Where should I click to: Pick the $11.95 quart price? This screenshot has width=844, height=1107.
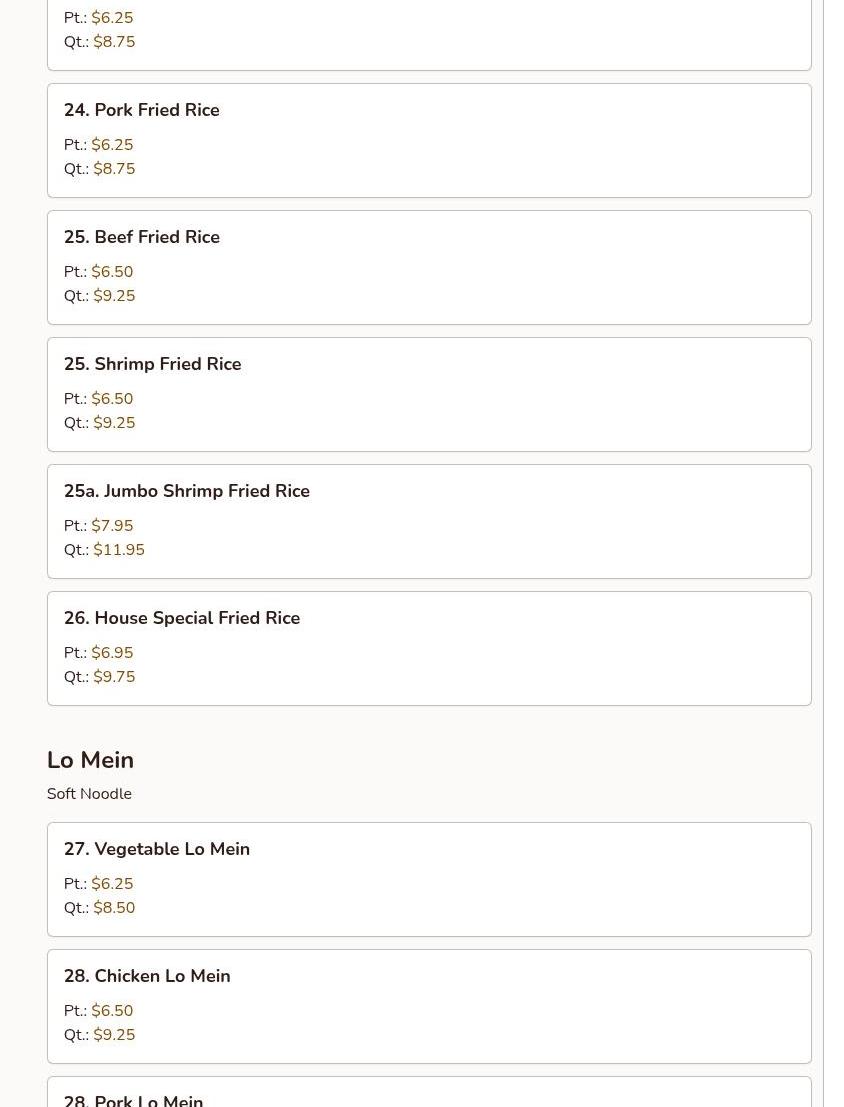point(119,550)
